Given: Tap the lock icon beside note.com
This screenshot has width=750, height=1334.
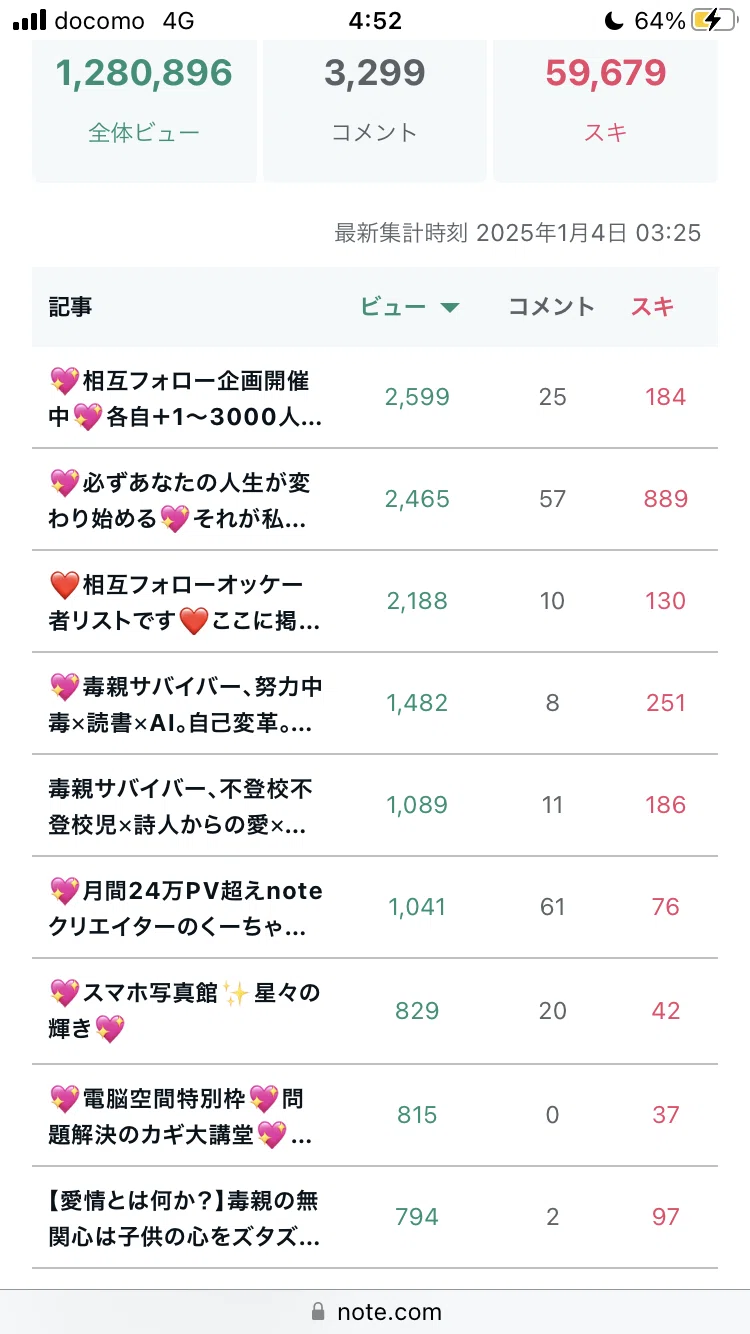Looking at the screenshot, I should coord(318,1311).
